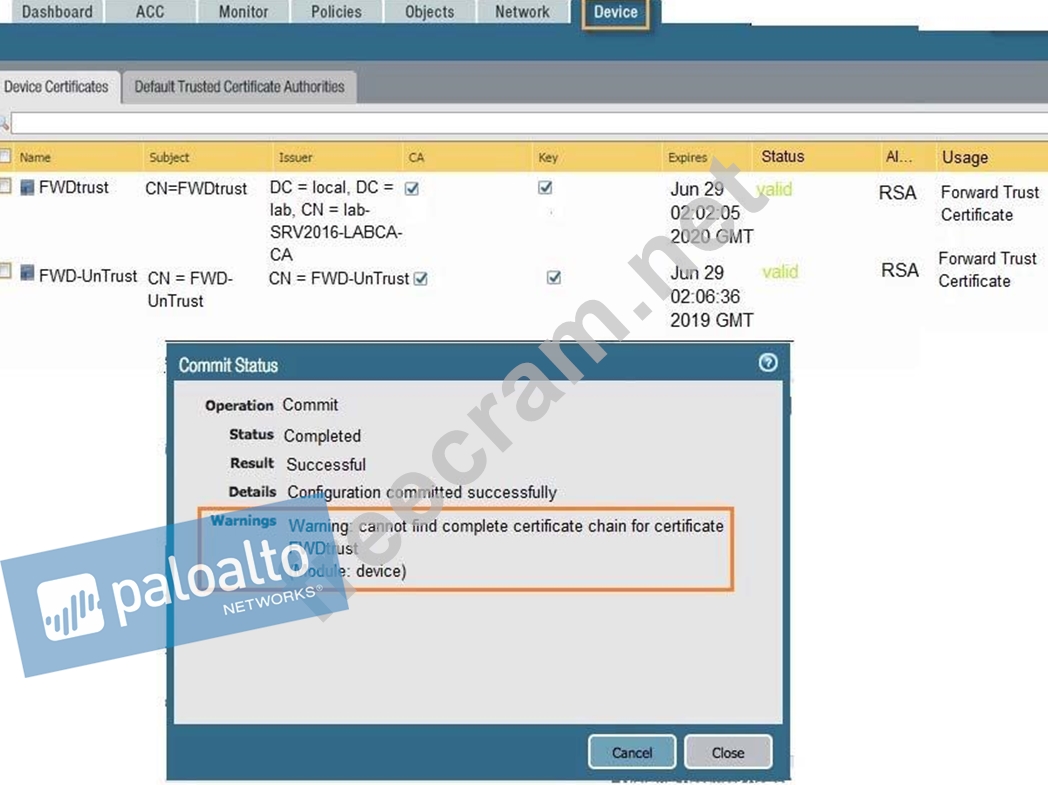The image size is (1048, 785).
Task: Click the FWD-UnTrust certificate icon
Action: coord(27,273)
